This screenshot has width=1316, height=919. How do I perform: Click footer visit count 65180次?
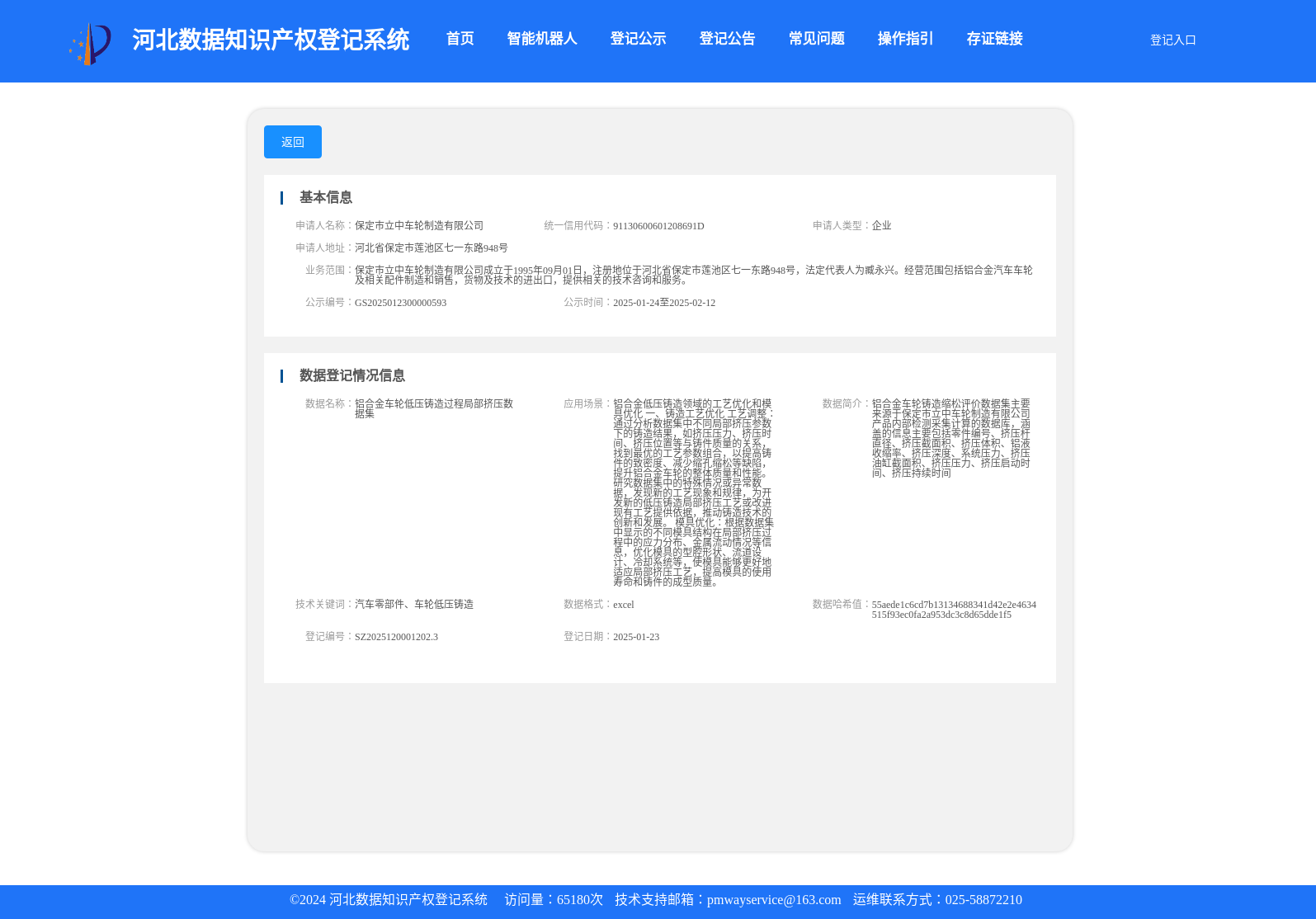580,900
